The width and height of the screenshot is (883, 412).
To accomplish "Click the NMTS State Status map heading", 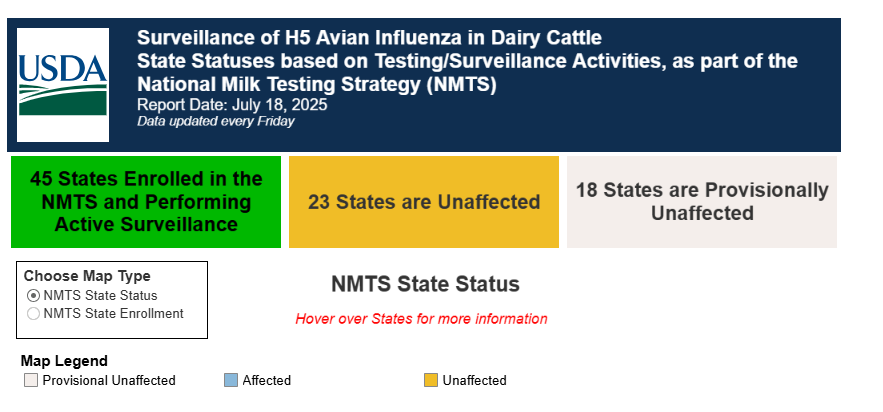I will click(x=425, y=284).
